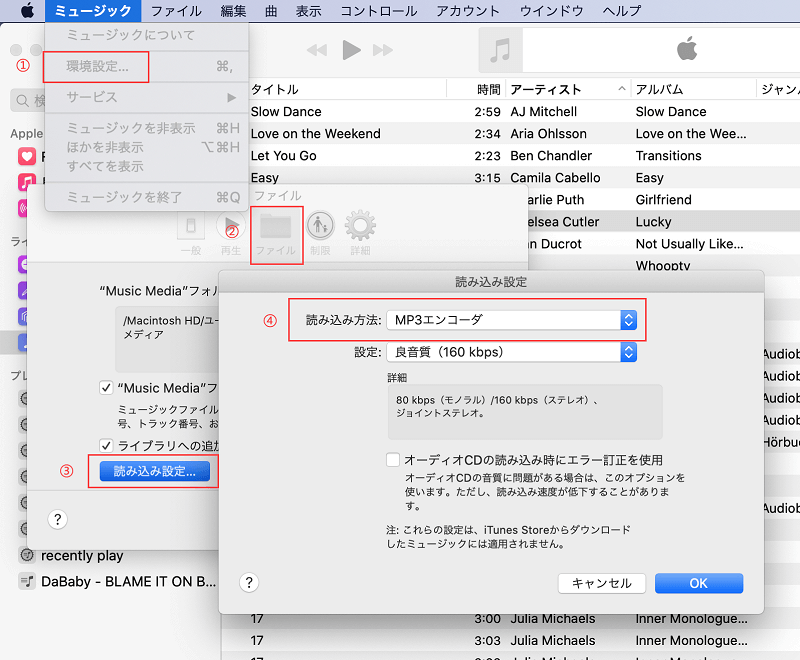Open the サービス submenu

click(x=147, y=97)
